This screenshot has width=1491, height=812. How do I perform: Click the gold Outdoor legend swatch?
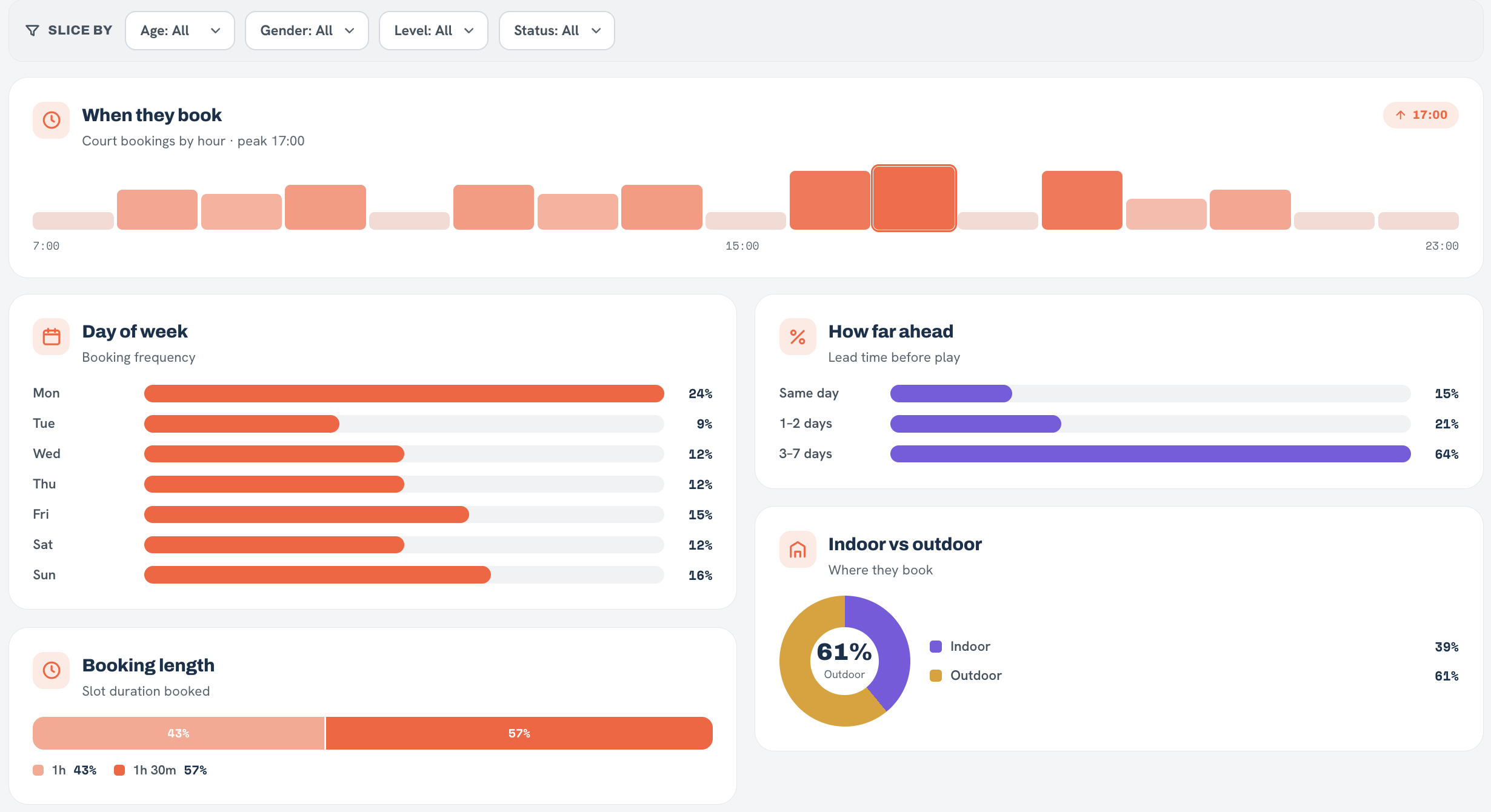pos(936,676)
